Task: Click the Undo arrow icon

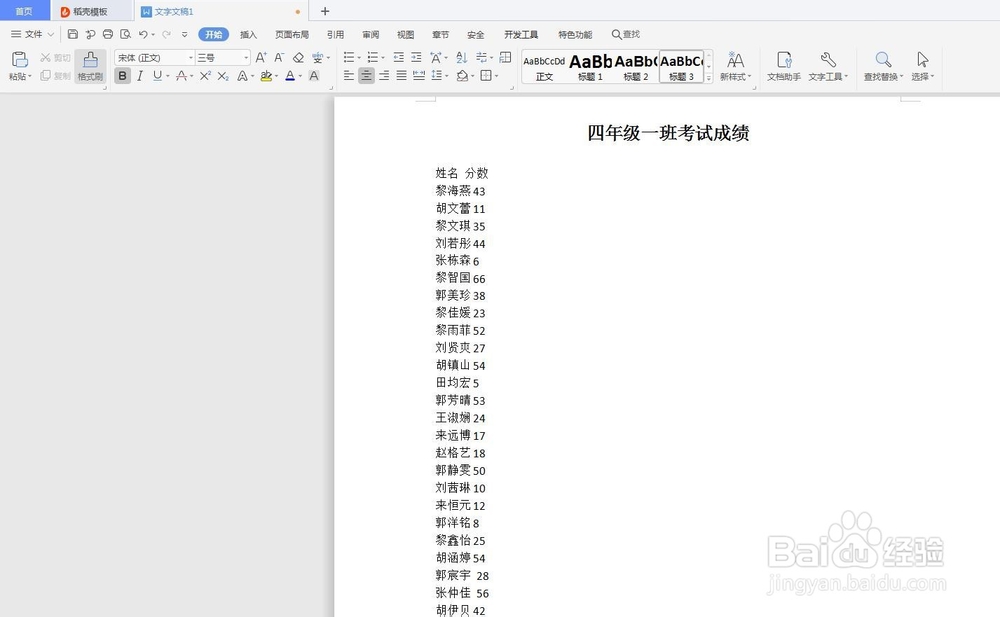Action: 143,34
